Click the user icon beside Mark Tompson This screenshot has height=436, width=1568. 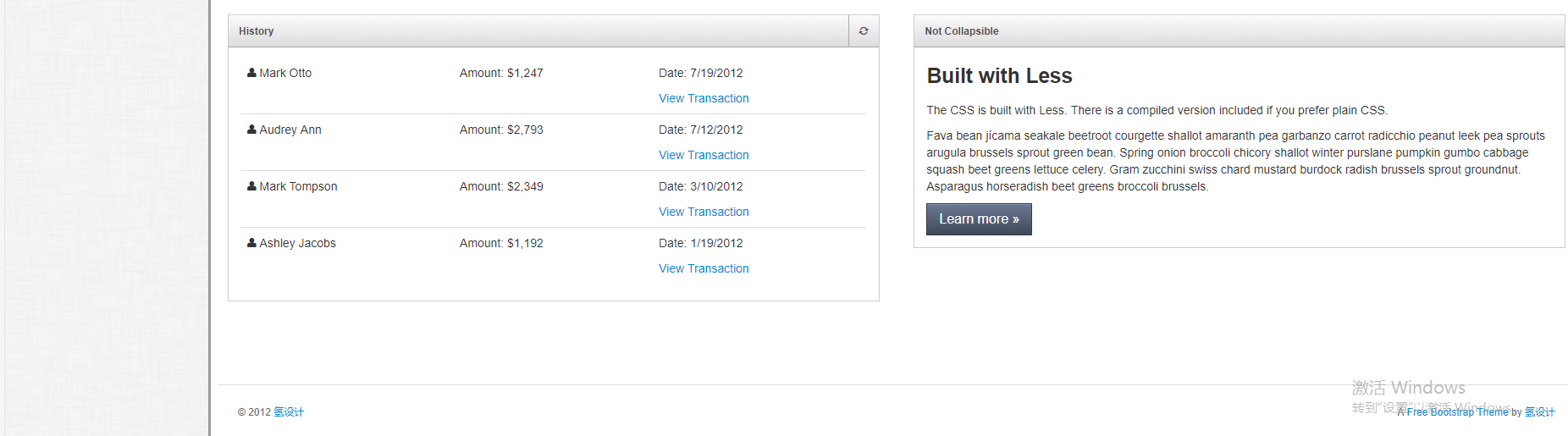(251, 186)
